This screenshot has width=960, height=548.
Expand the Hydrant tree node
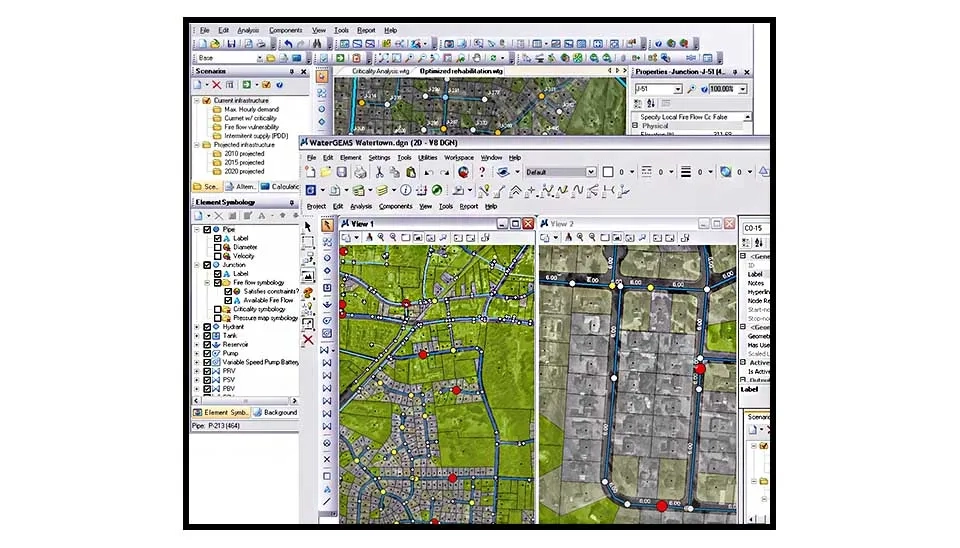click(x=197, y=327)
